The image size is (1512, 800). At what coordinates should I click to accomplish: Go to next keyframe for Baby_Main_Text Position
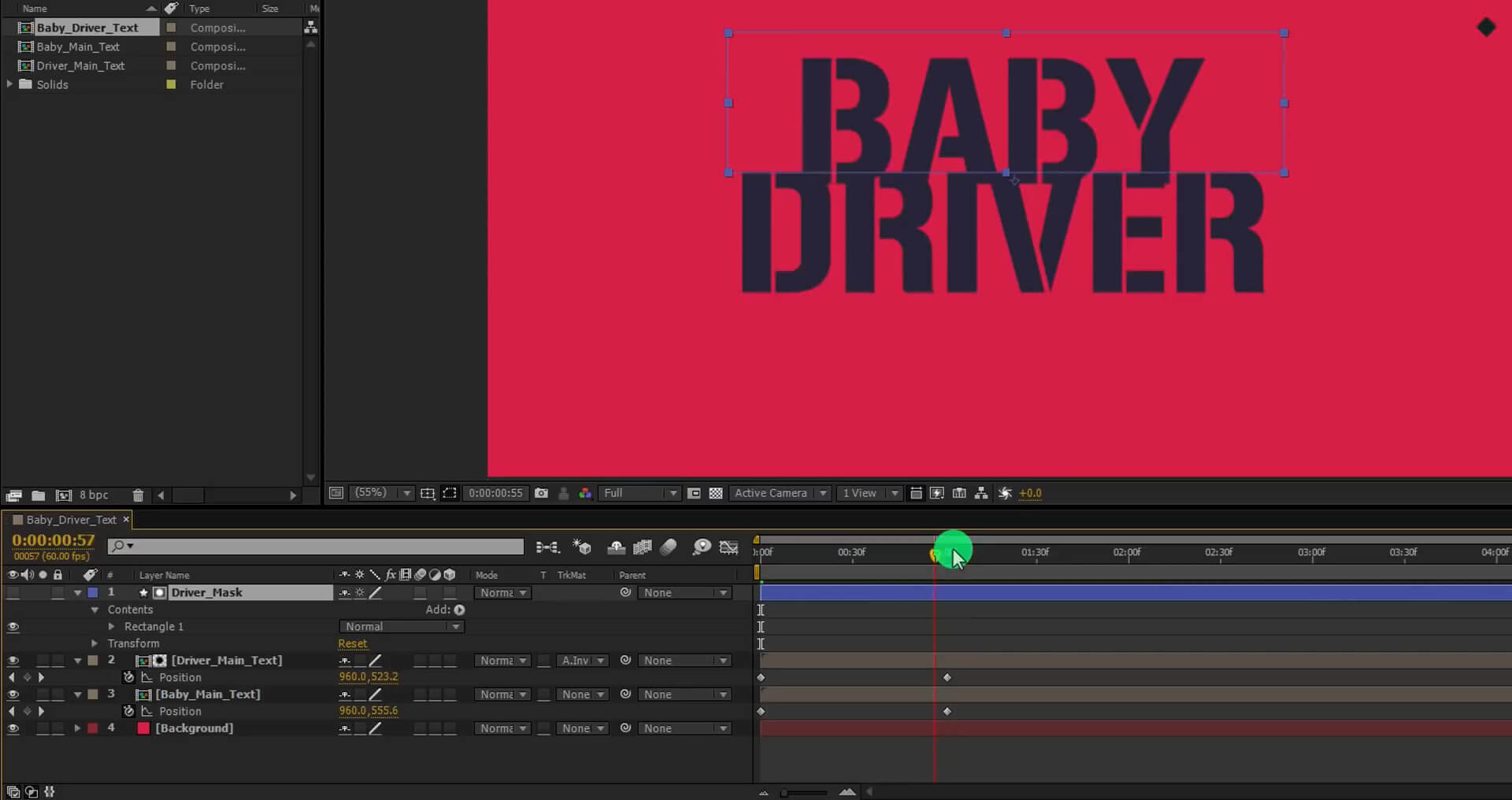41,711
